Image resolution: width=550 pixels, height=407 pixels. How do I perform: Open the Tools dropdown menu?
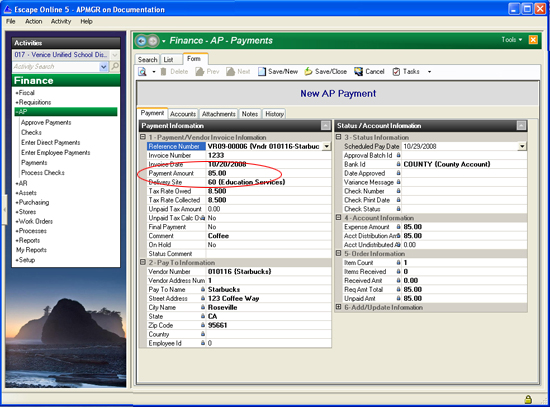tap(512, 40)
